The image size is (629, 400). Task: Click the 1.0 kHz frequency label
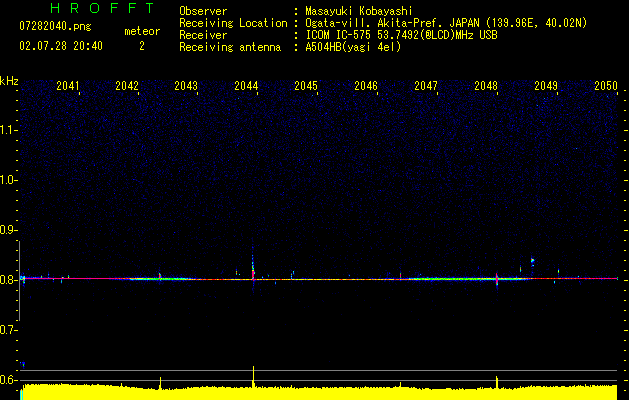click(8, 180)
